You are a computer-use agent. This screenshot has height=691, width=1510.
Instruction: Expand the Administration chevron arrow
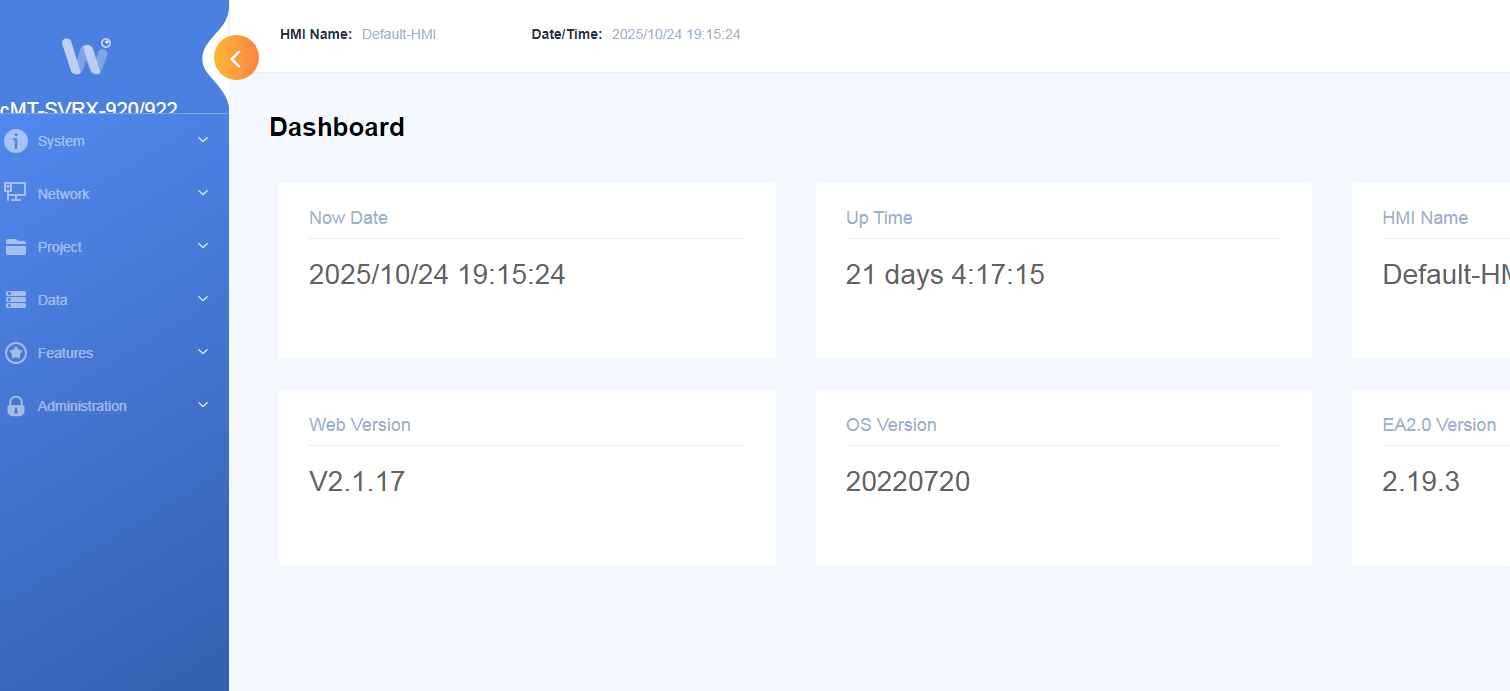tap(203, 405)
